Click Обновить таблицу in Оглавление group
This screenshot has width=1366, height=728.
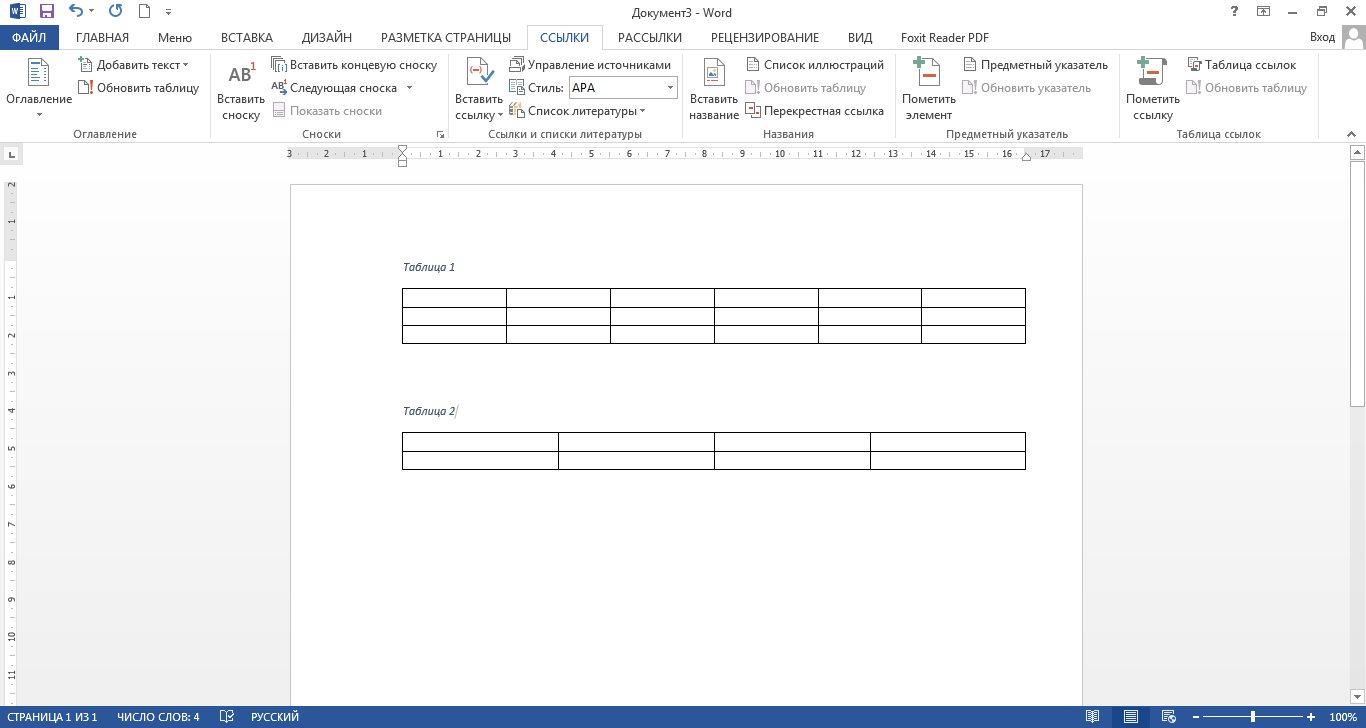[139, 88]
